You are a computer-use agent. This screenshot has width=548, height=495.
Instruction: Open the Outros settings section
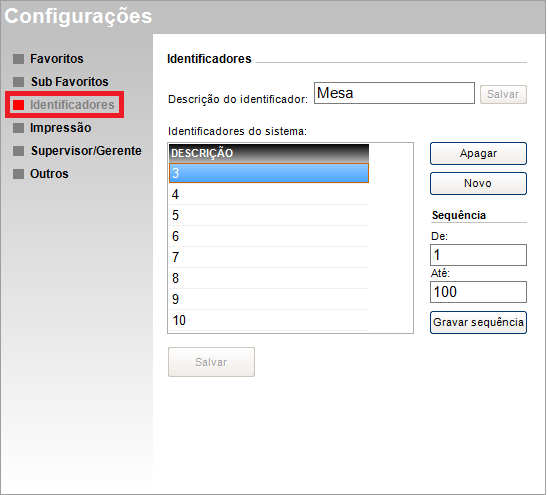49,174
